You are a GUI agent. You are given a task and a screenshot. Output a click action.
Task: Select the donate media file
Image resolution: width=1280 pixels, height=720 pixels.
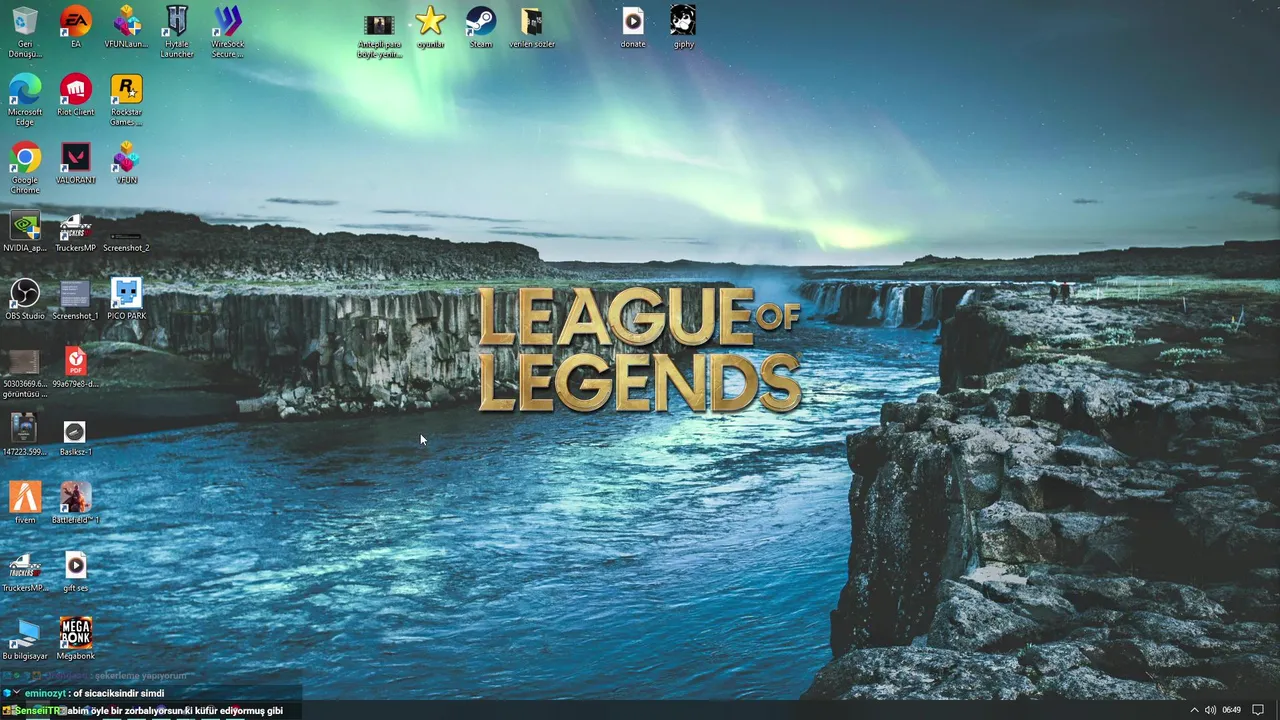coord(633,27)
